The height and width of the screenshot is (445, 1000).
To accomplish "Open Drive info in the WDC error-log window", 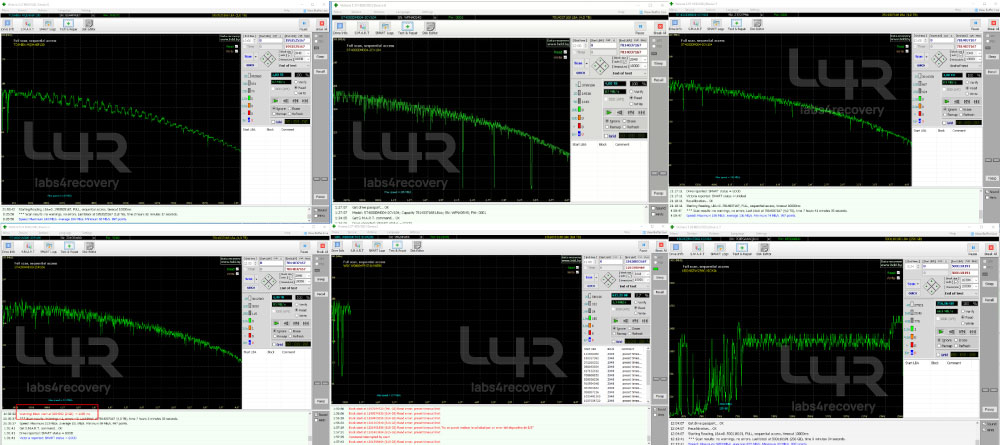I will tap(337, 246).
